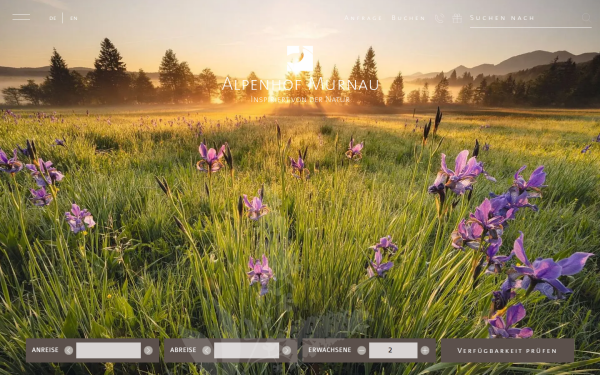Viewport: 600px width, 375px height.
Task: Decrease Erwachsene count with minus
Action: [362, 350]
